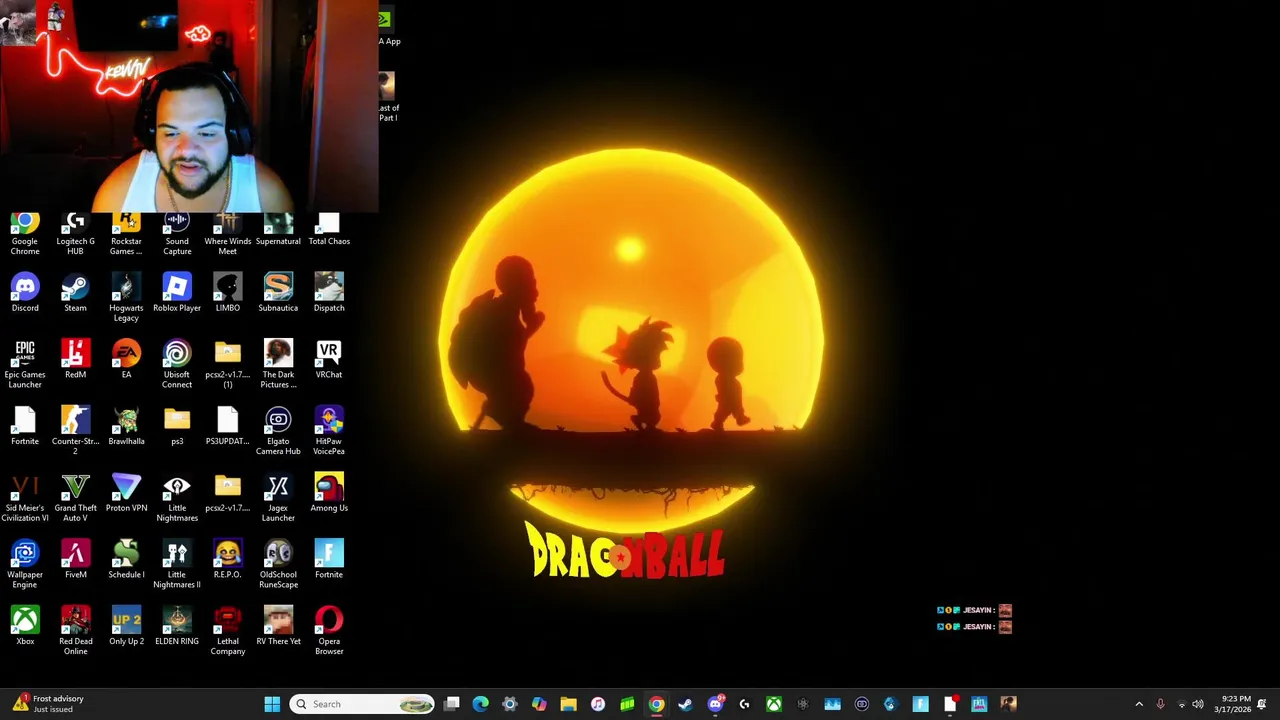Open Microsoft Edge from the taskbar
The height and width of the screenshot is (720, 1280).
[x=481, y=704]
